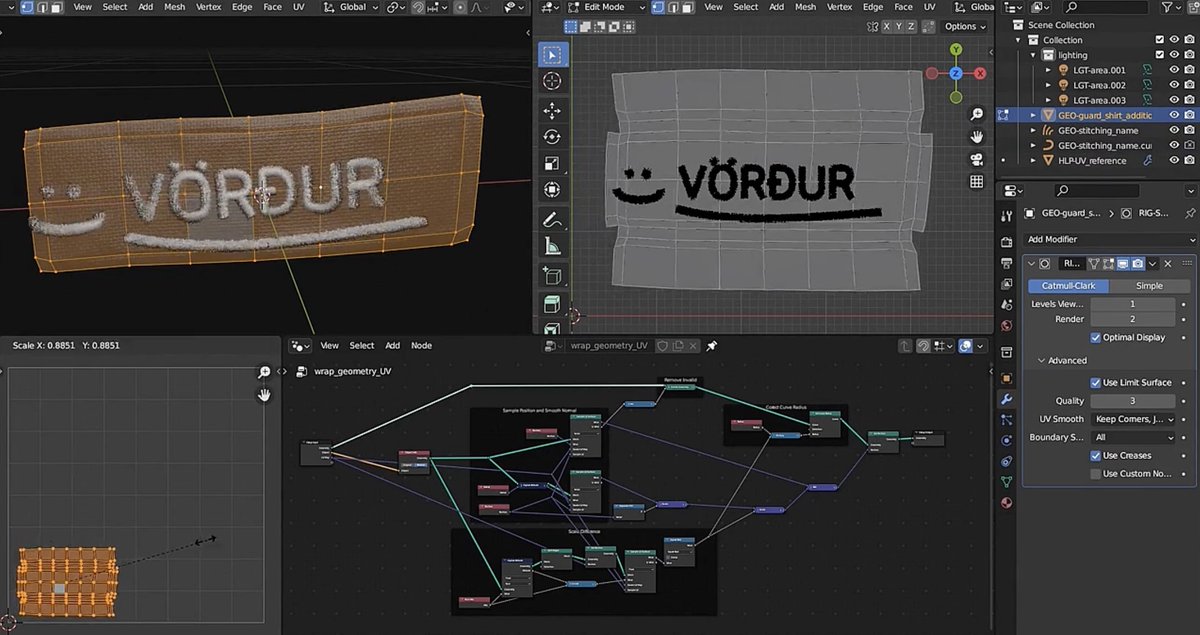The image size is (1200, 635).
Task: Open the Modifier properties wrench tab
Action: 1007,398
